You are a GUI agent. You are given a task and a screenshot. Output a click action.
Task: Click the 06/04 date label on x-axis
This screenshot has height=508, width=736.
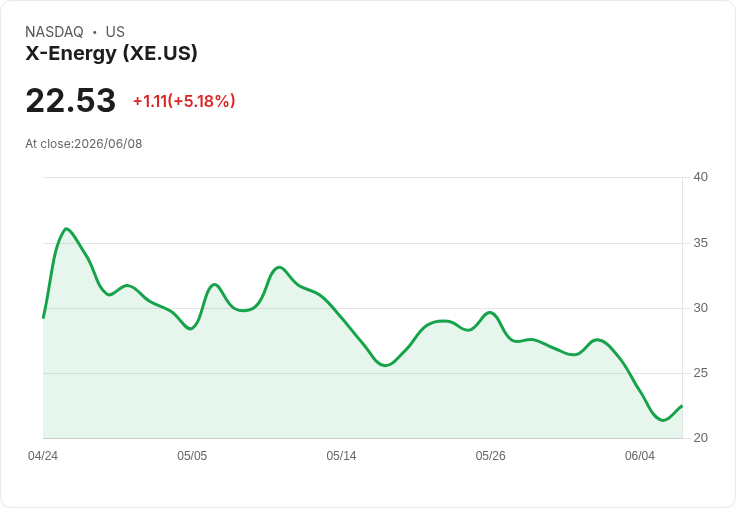tap(640, 456)
